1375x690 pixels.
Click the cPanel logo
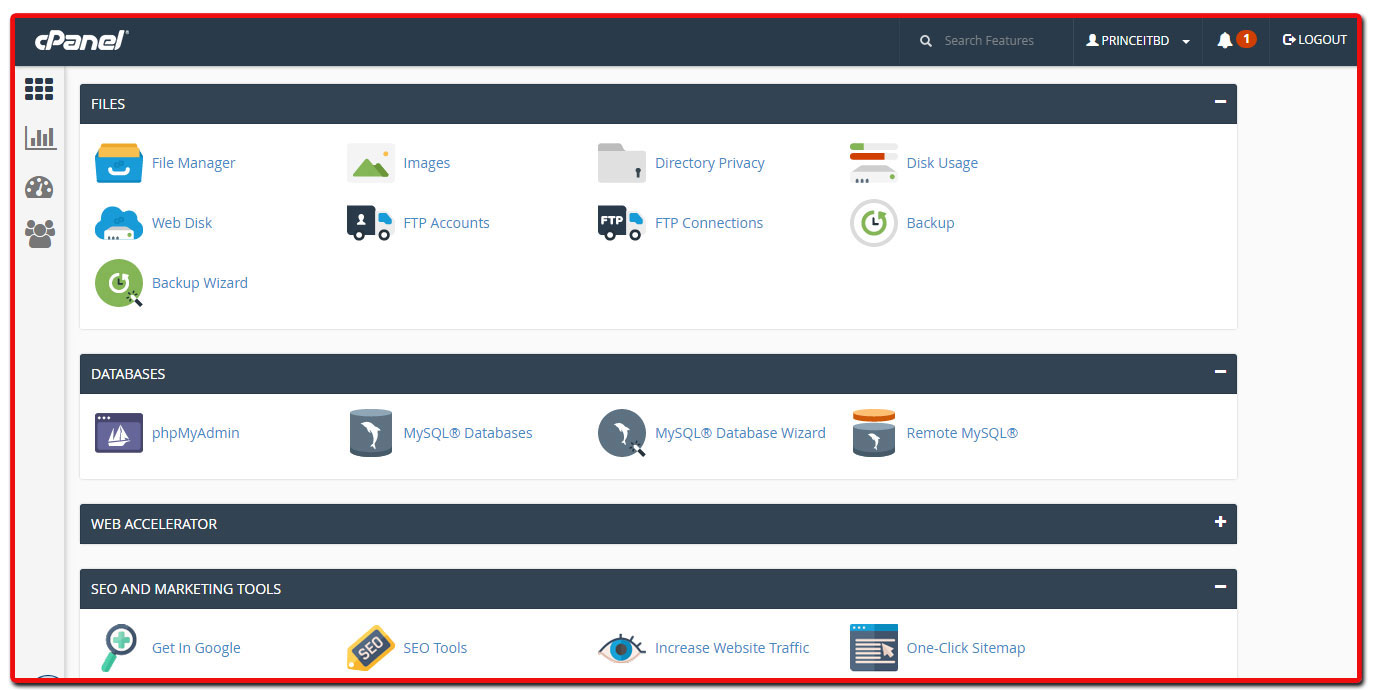tap(81, 40)
